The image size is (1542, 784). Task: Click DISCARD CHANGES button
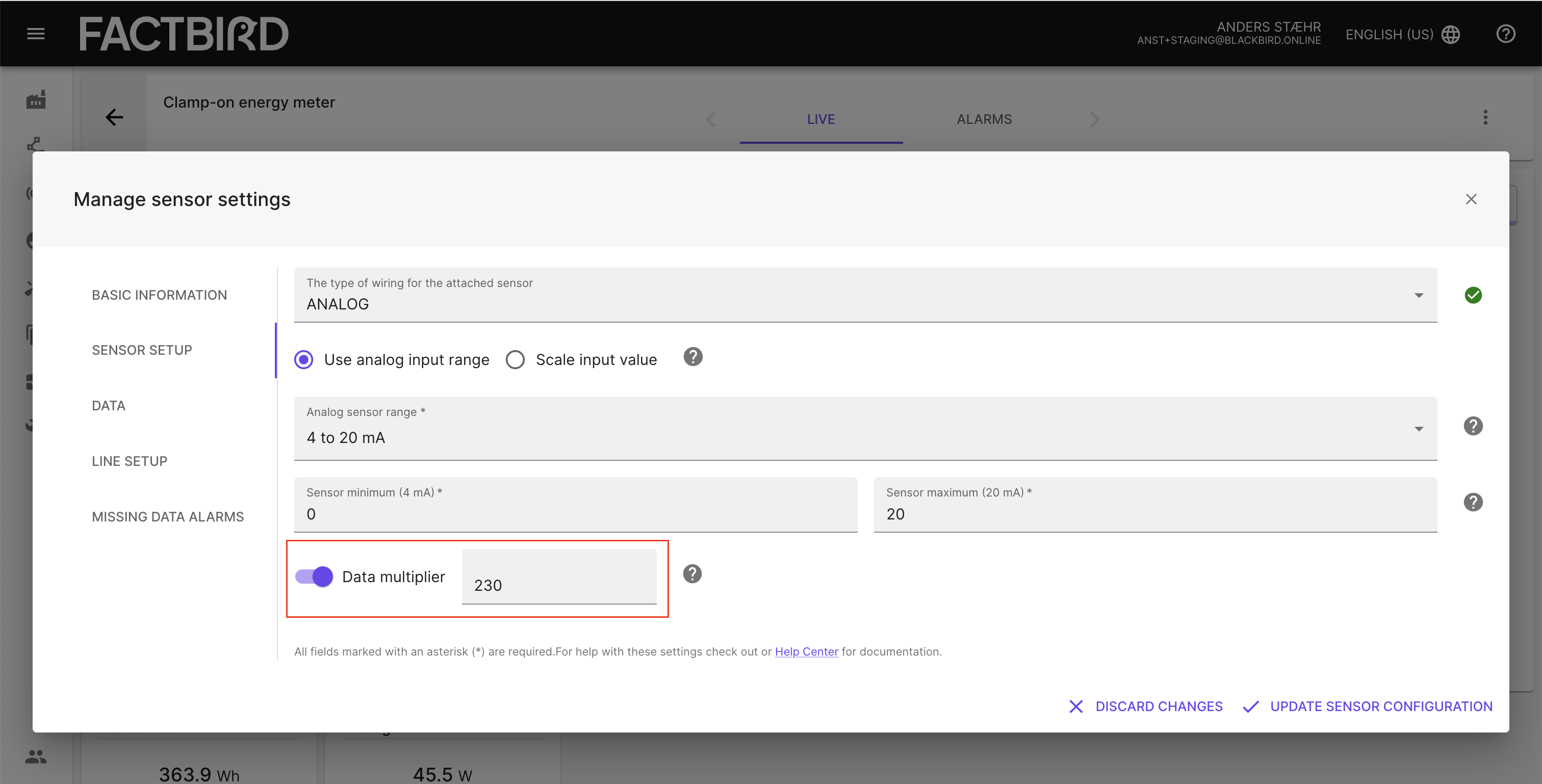point(1146,707)
